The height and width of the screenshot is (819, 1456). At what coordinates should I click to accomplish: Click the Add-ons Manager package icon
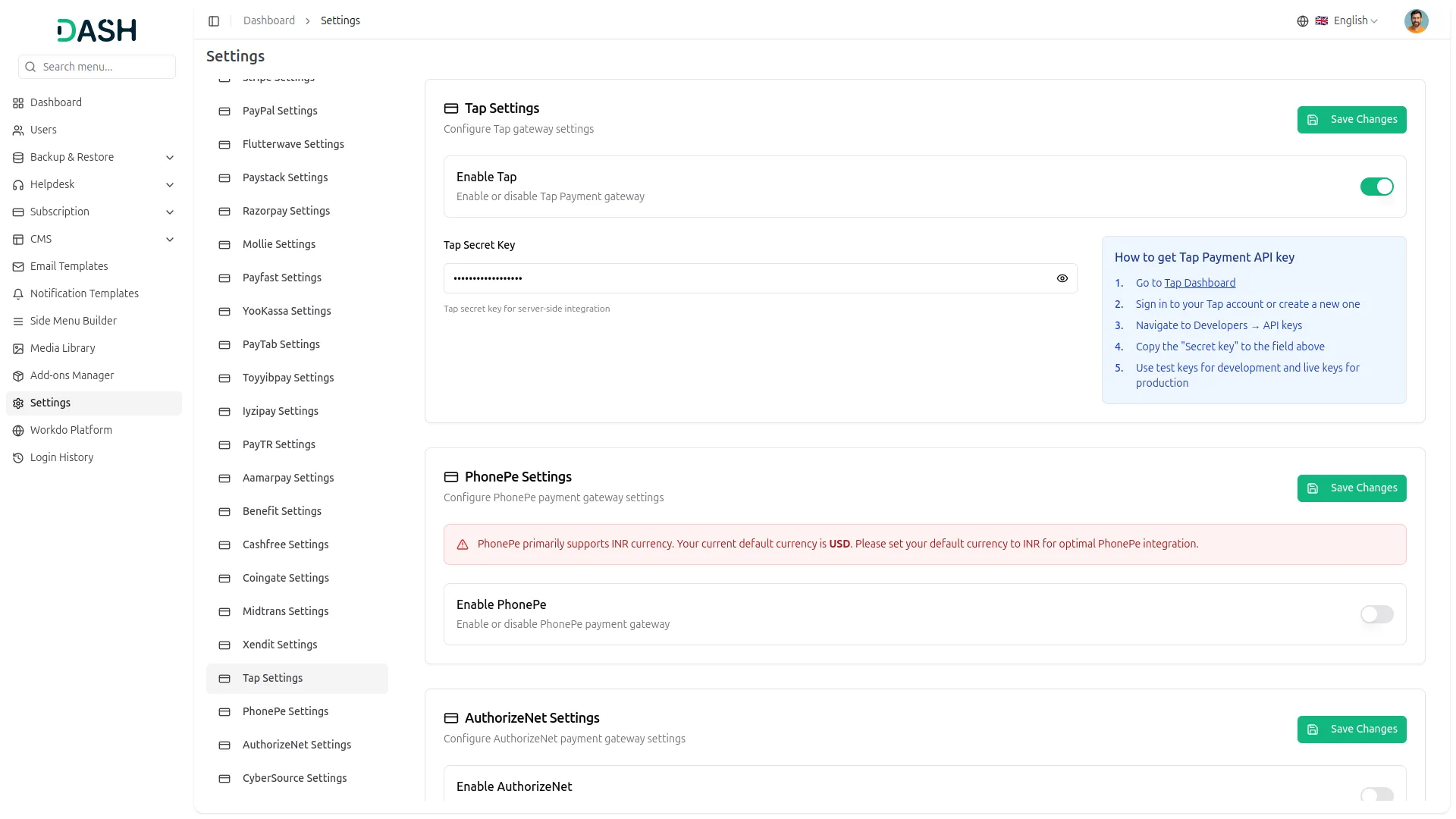click(18, 376)
